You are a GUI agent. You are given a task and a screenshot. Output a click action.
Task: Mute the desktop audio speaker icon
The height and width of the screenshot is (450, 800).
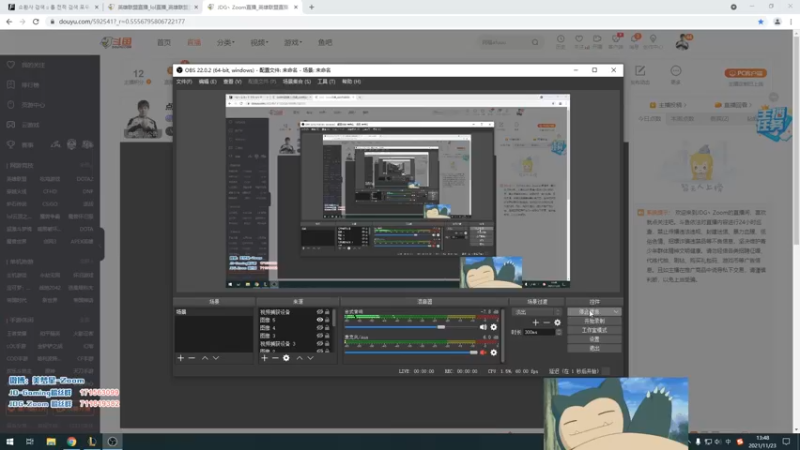pos(483,327)
